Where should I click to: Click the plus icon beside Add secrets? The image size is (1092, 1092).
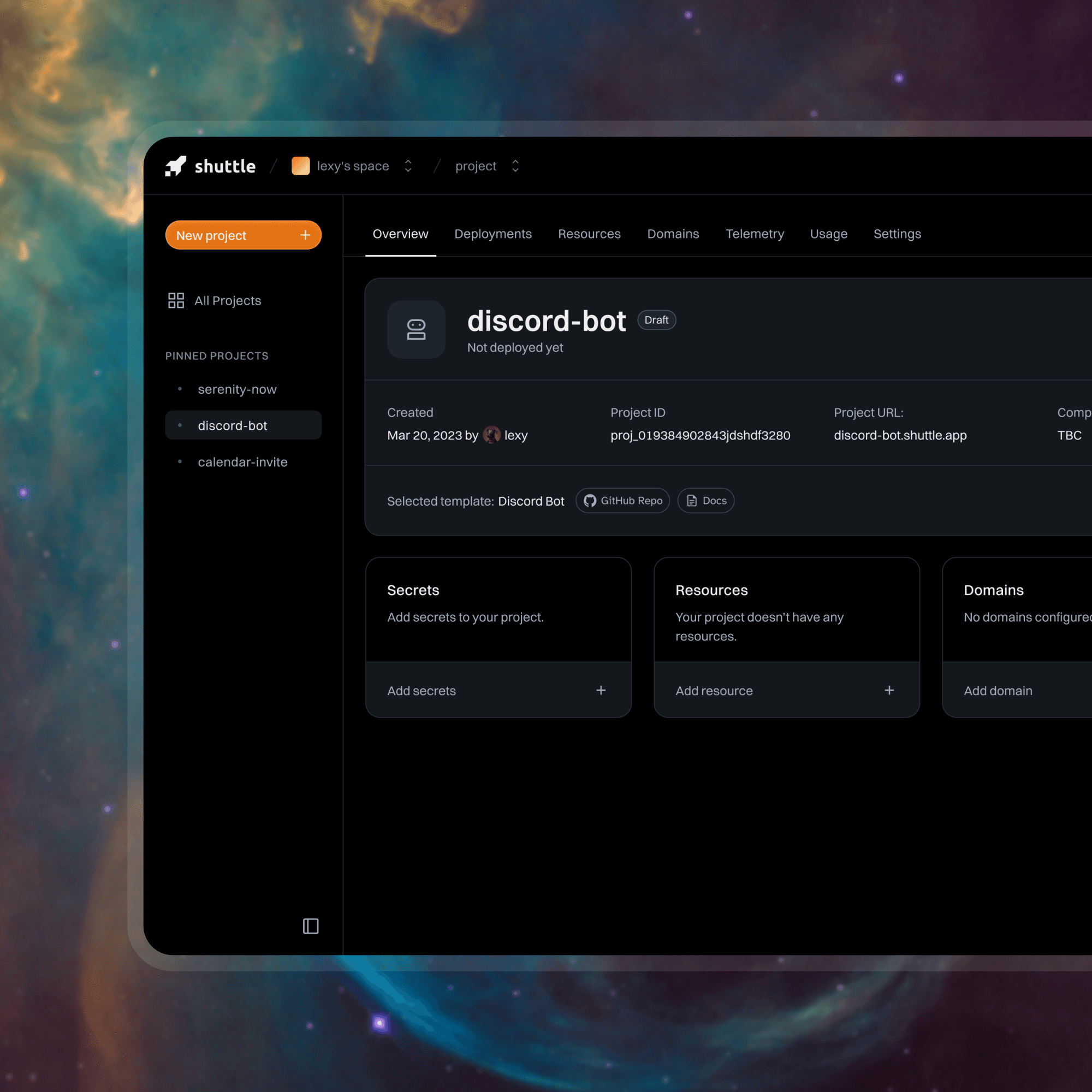(601, 690)
